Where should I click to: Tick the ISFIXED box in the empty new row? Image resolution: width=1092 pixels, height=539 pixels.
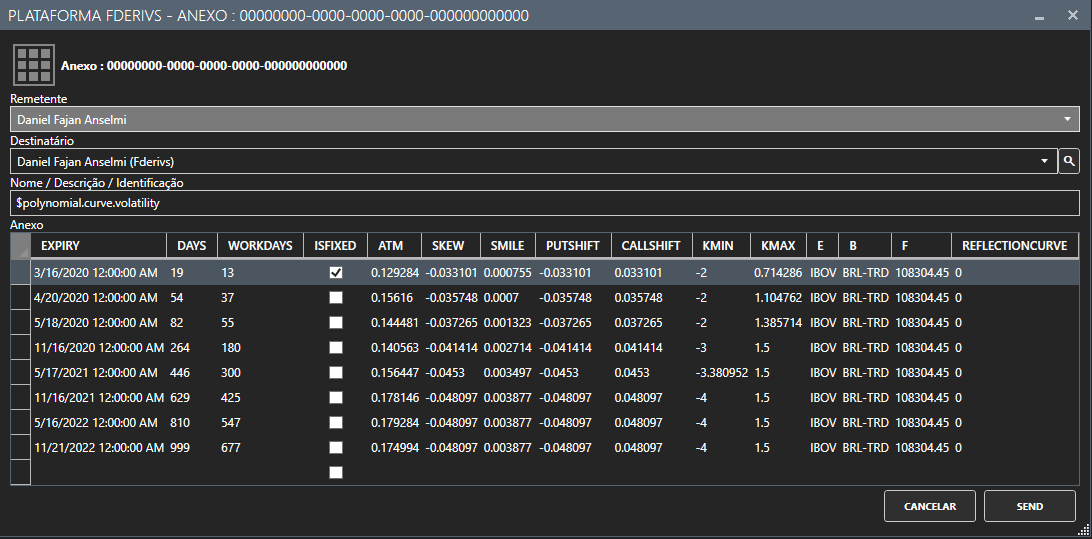(336, 472)
